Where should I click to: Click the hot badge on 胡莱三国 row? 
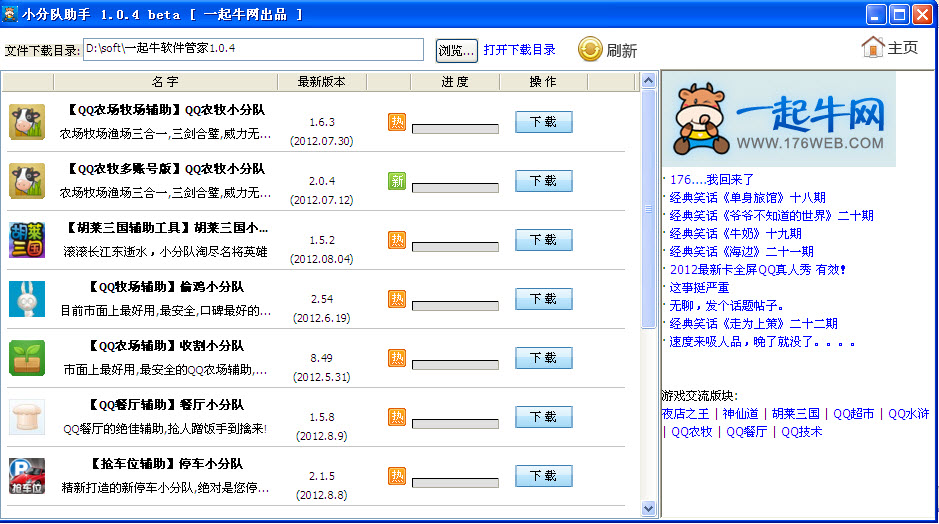point(397,240)
